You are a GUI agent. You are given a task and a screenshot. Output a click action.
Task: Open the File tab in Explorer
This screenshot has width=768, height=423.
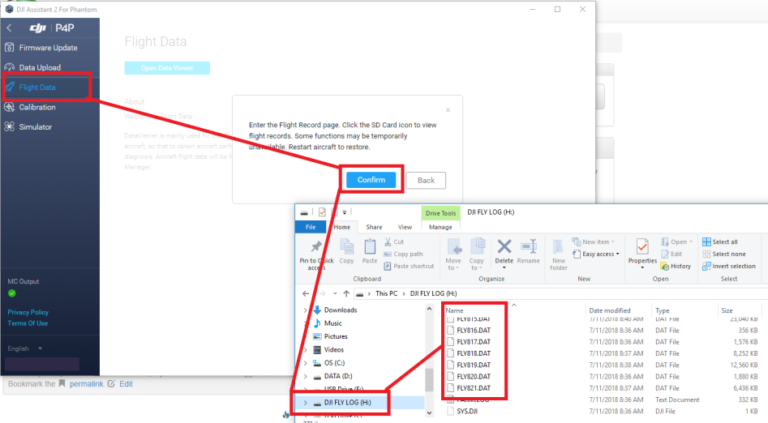[311, 227]
